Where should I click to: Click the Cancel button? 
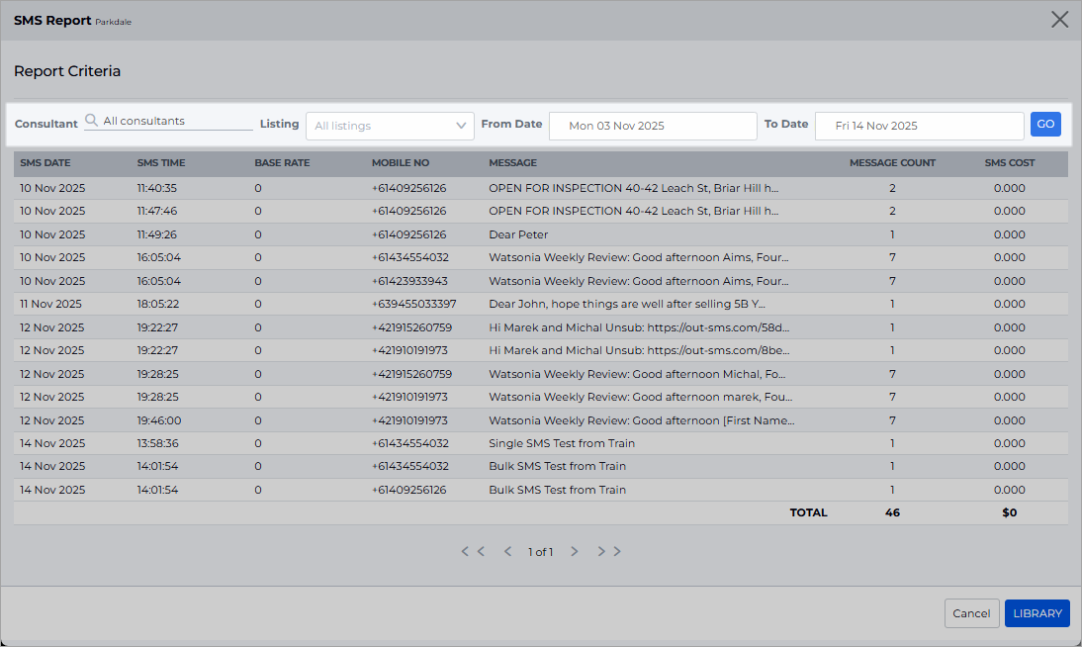(x=971, y=613)
